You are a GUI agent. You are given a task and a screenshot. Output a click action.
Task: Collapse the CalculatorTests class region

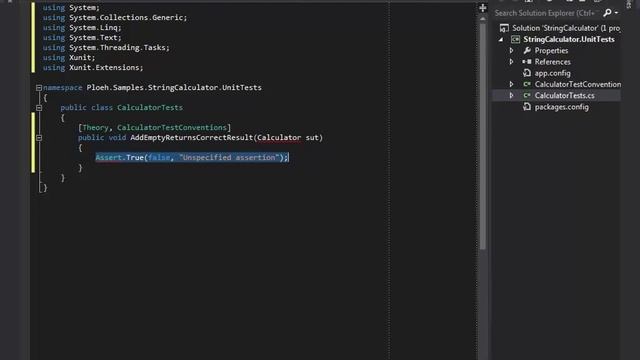click(39, 108)
